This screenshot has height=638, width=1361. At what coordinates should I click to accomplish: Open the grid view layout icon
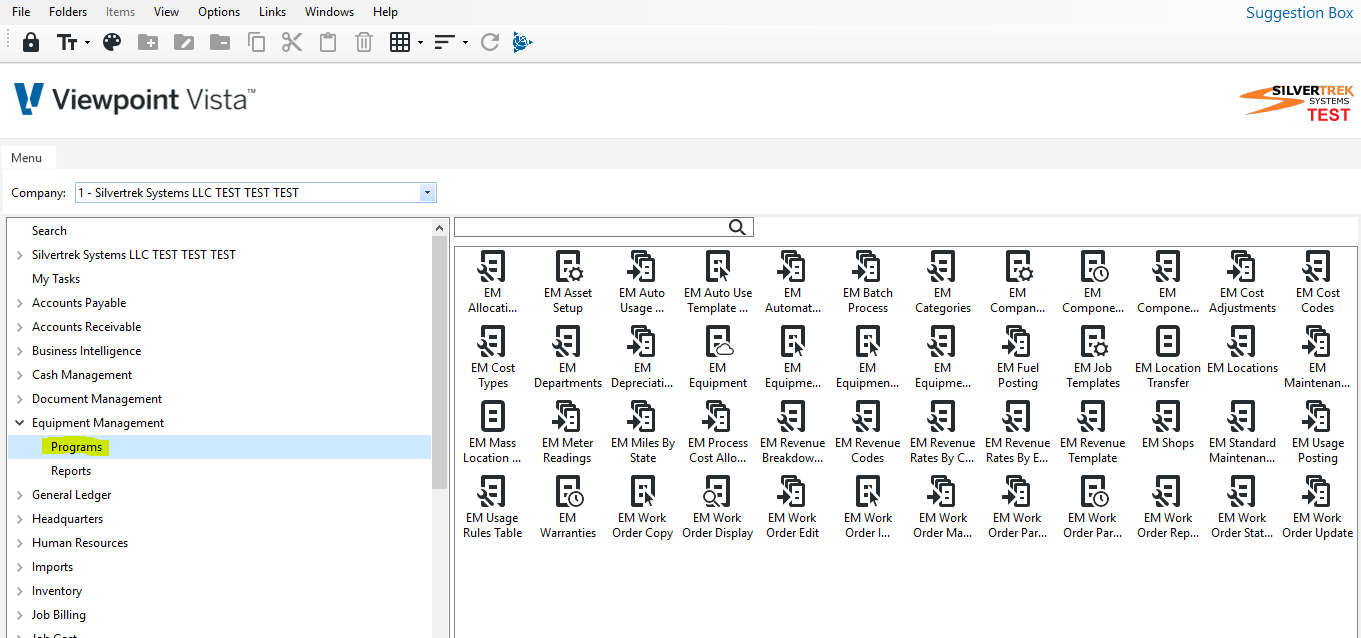[x=400, y=42]
